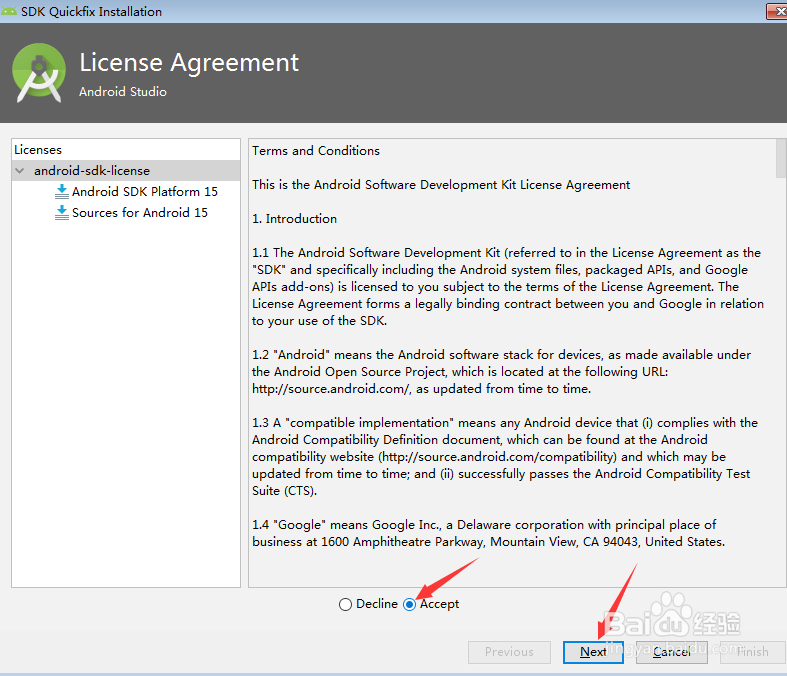Select the Decline radio button
Image resolution: width=787 pixels, height=676 pixels.
(x=345, y=604)
